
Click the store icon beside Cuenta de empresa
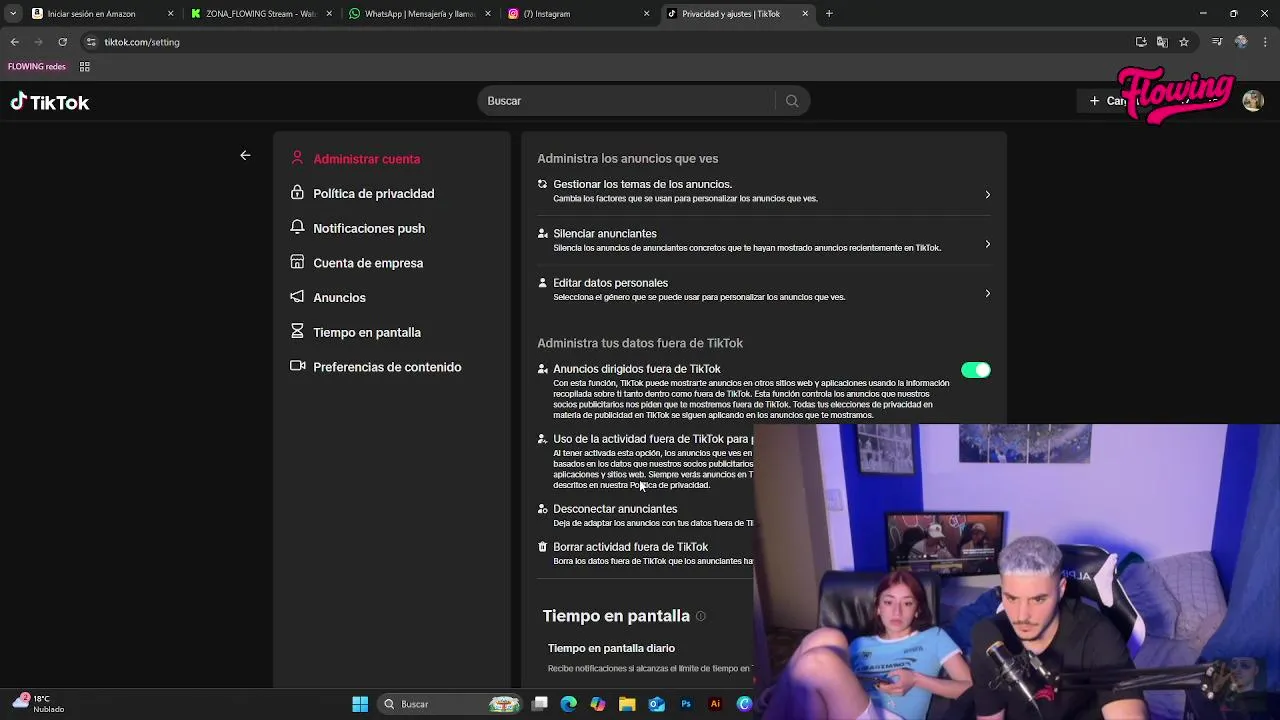297,262
